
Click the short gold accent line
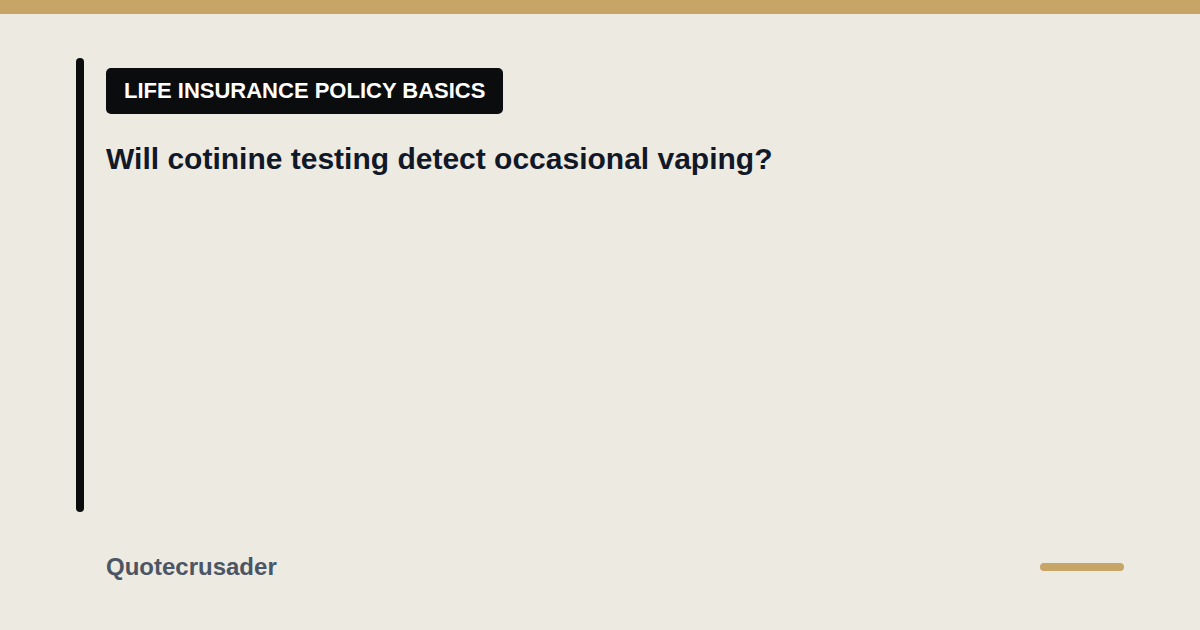1081,567
